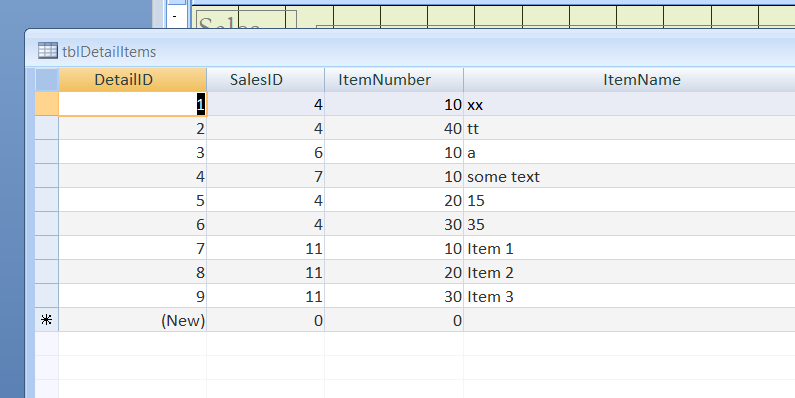Click ItemNumber cell in the new record row
The width and height of the screenshot is (795, 398).
click(x=394, y=320)
